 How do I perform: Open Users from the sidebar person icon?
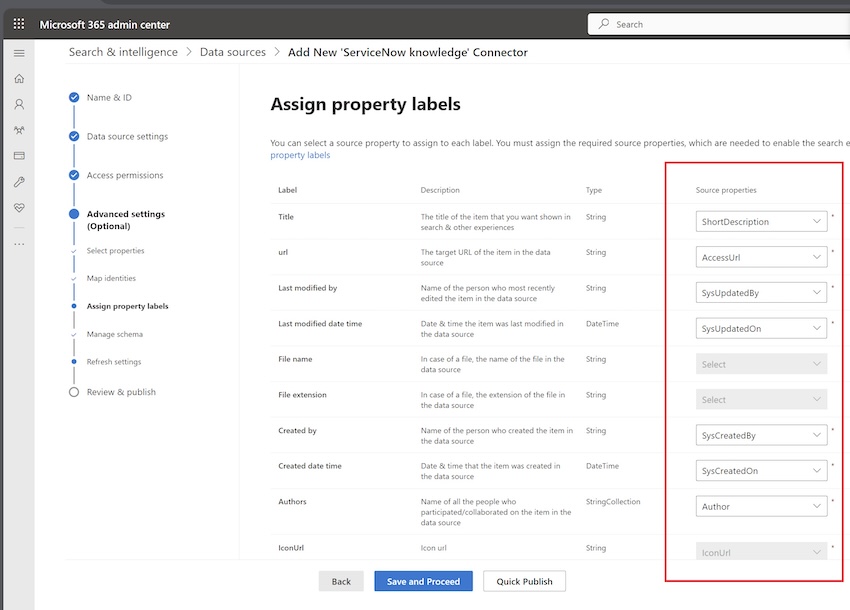pyautogui.click(x=17, y=105)
